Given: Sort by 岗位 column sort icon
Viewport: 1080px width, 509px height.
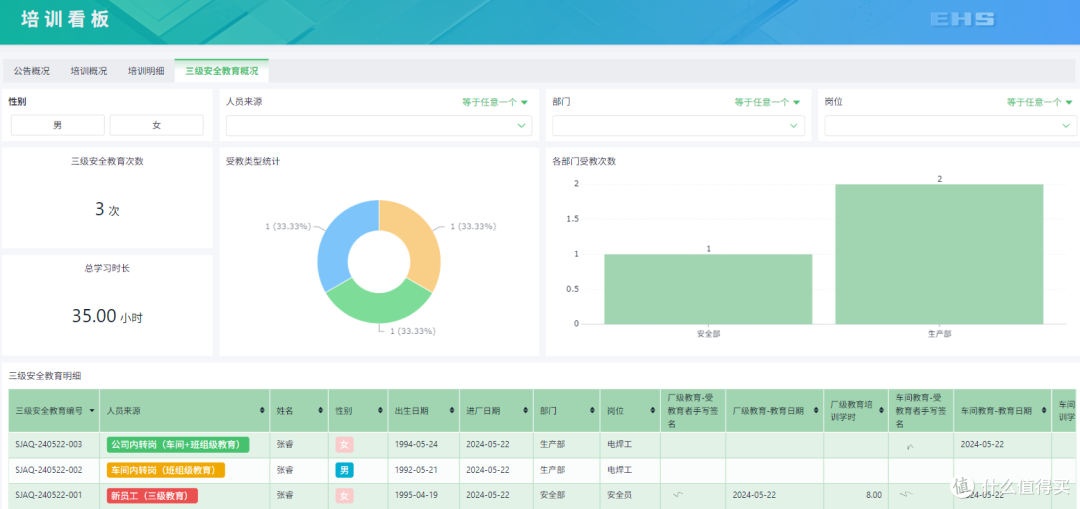Looking at the screenshot, I should pos(653,411).
